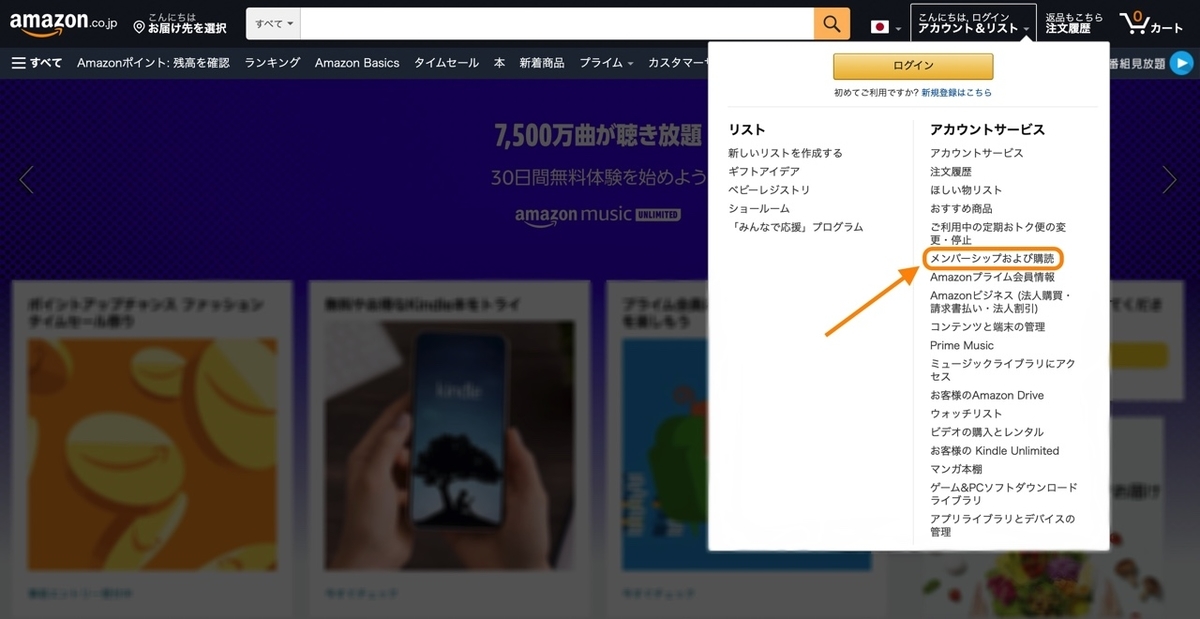Viewport: 1200px width, 619px height.
Task: Click the next banner arrow
Action: [x=1169, y=180]
